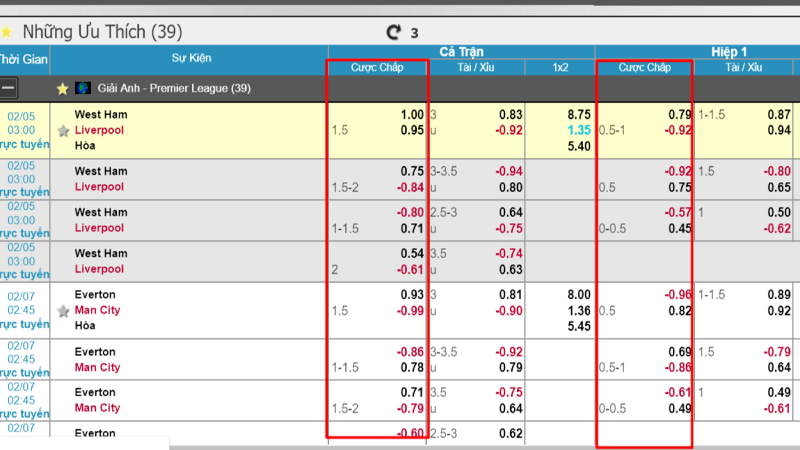Click Tài / Xỉu header under Hiệp 1
The image size is (800, 450).
pyautogui.click(x=743, y=67)
